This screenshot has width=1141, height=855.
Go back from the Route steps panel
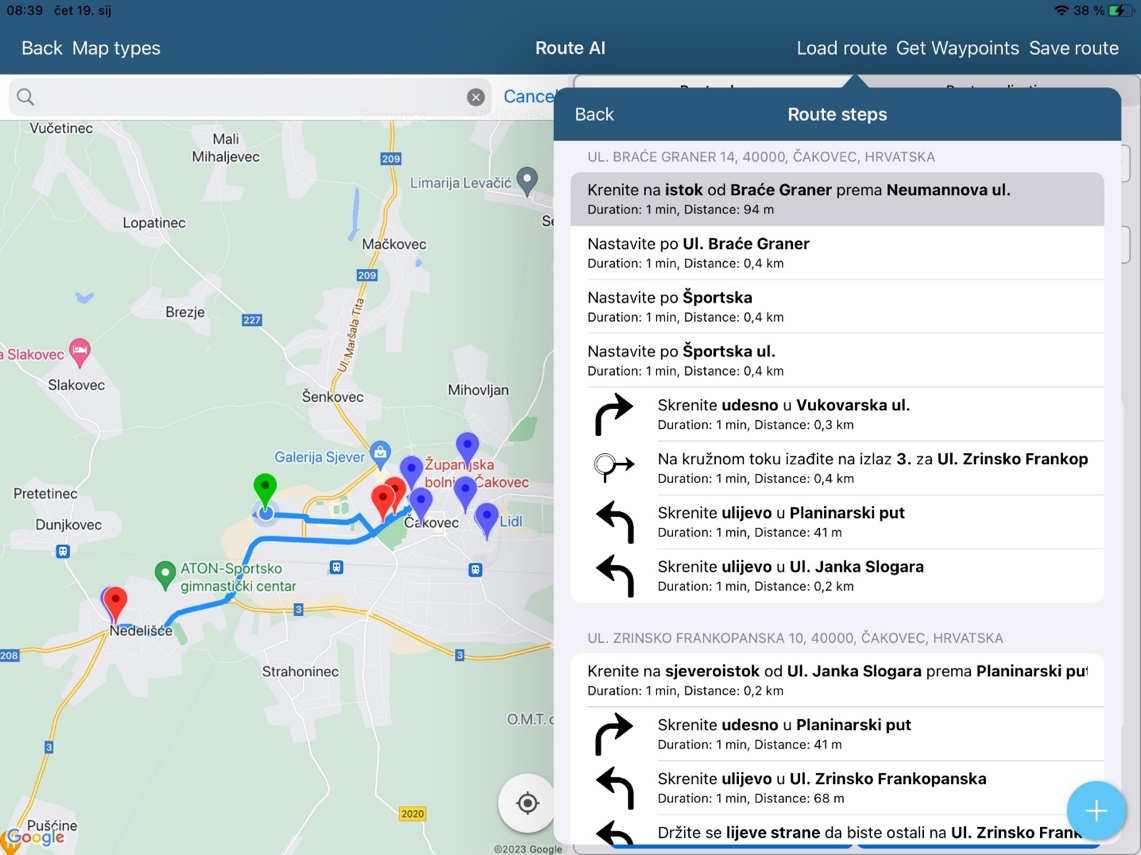click(x=594, y=114)
